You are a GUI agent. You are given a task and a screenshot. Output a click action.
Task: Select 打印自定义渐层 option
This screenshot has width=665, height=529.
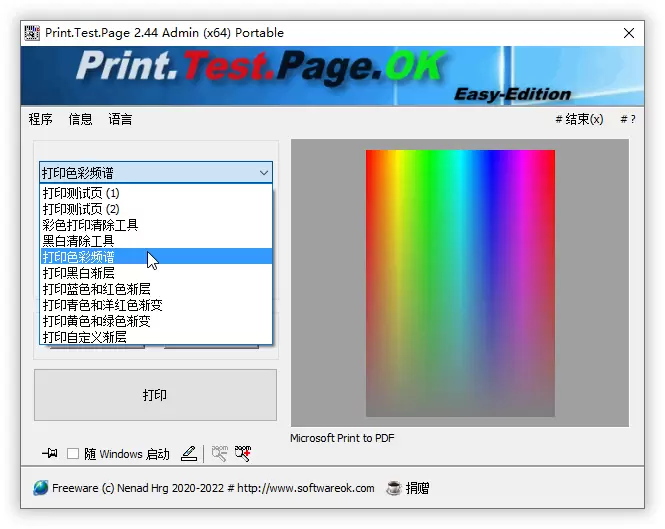coord(156,337)
